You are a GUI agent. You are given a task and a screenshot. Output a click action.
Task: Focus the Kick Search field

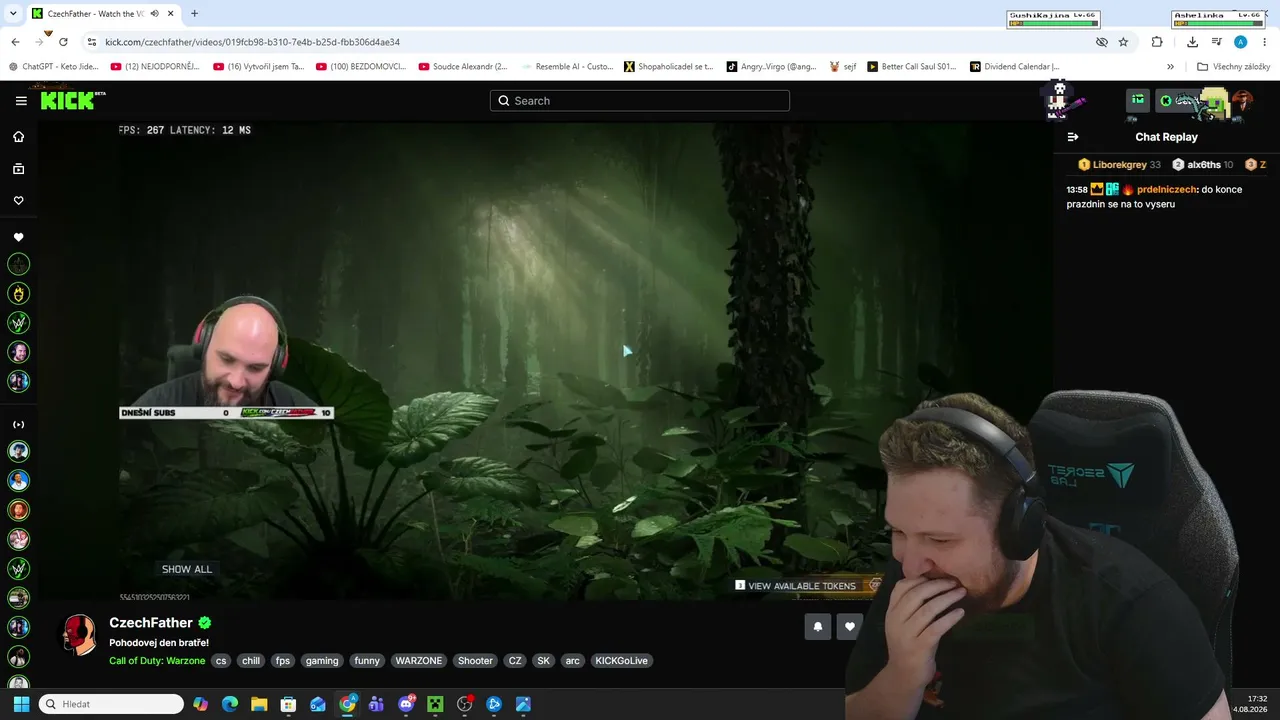pyautogui.click(x=640, y=100)
